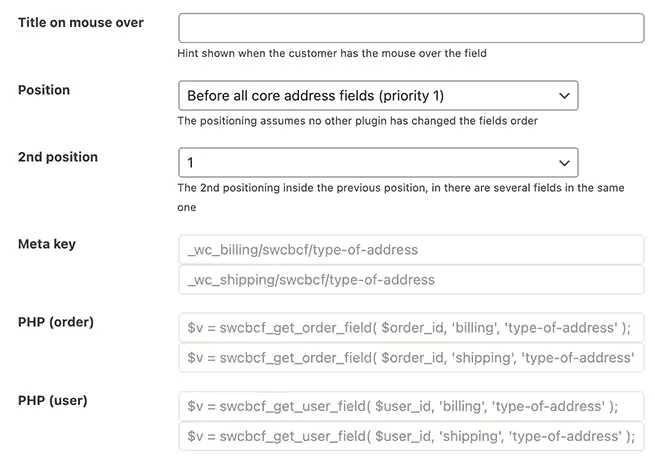Click the 2nd positioning description text
This screenshot has width=655, height=464.
click(401, 198)
